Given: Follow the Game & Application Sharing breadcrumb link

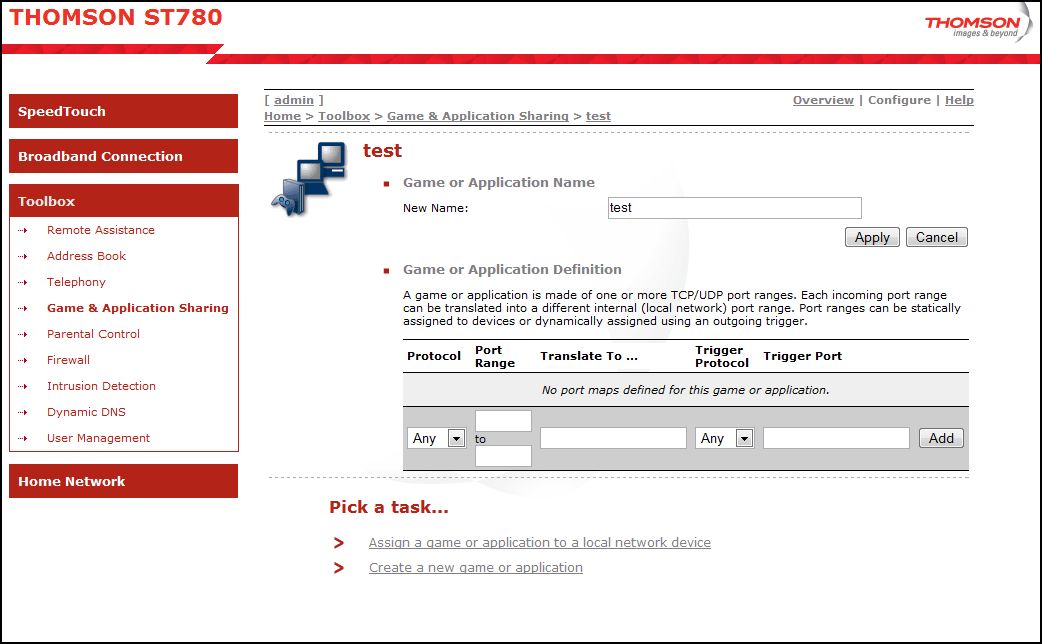Looking at the screenshot, I should tap(478, 116).
